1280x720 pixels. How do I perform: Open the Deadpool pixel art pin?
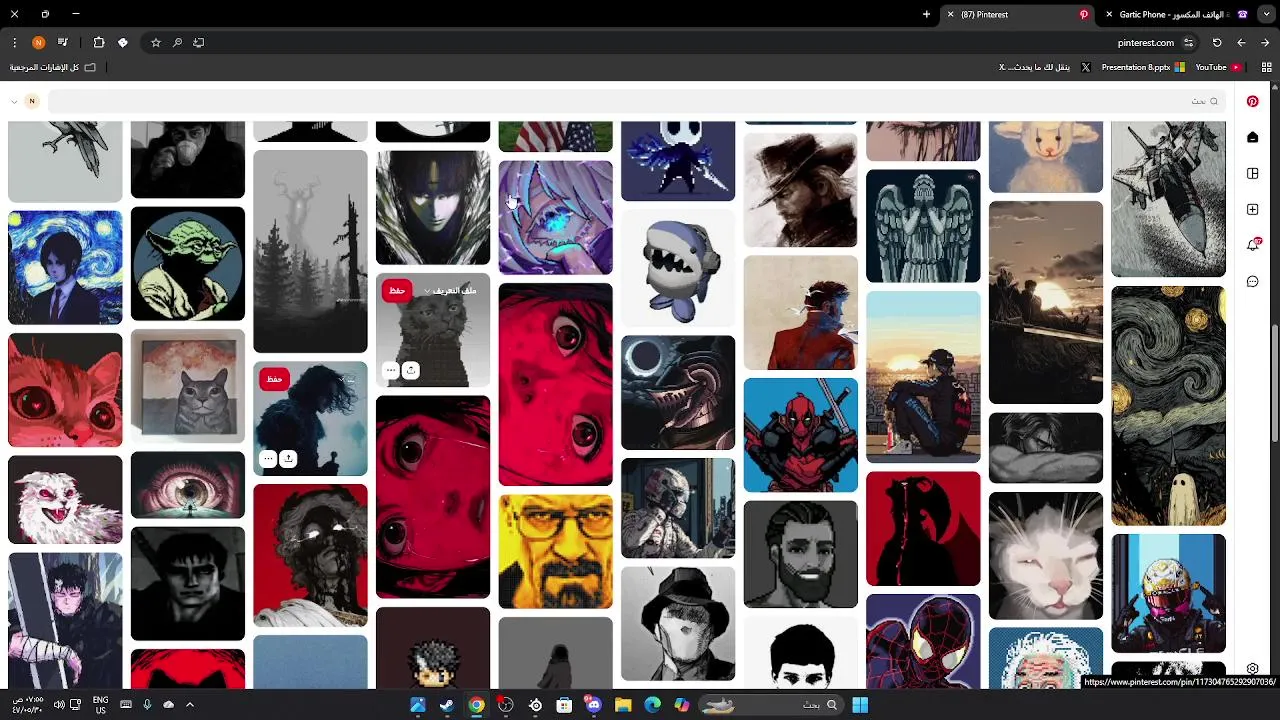coord(800,435)
